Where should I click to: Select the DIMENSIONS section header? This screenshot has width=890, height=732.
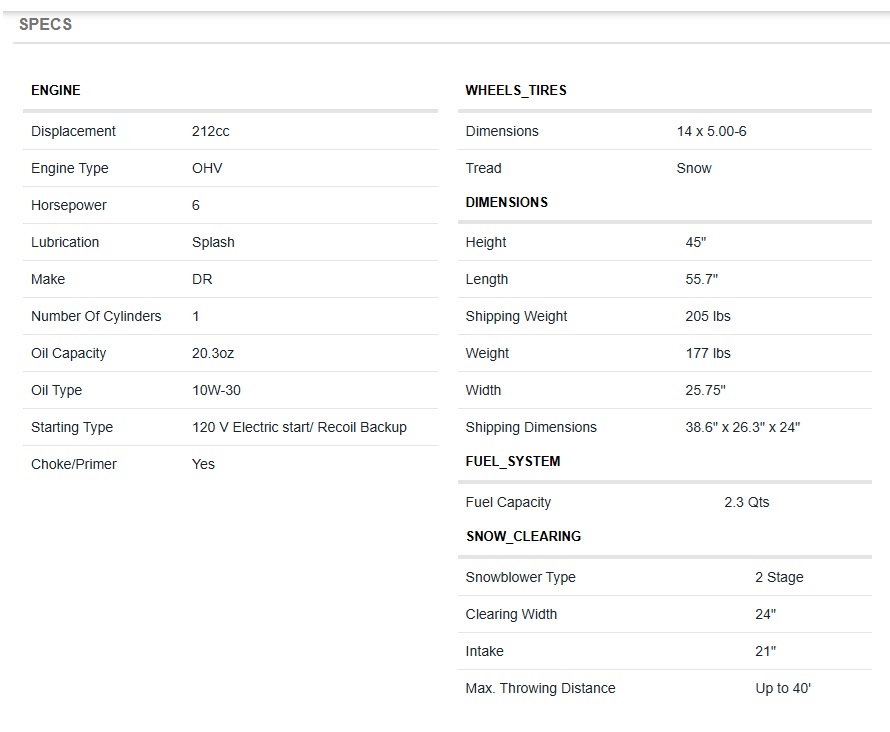point(507,202)
